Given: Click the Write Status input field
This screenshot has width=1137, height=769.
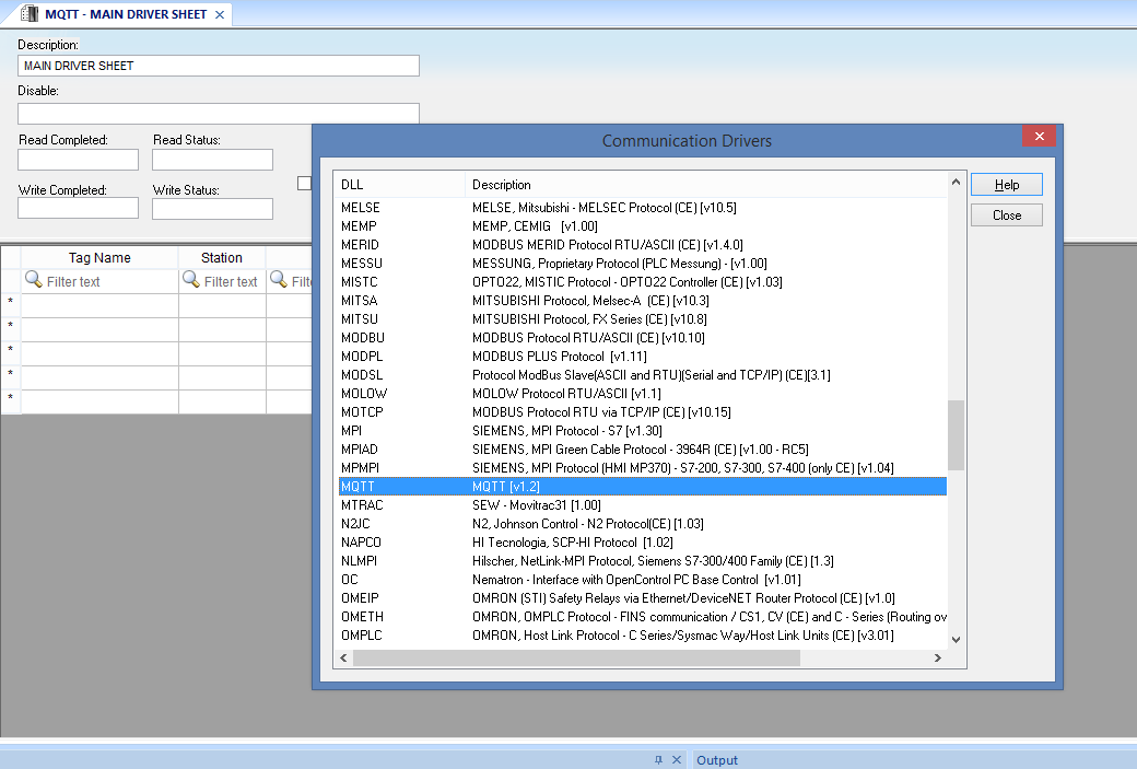Looking at the screenshot, I should (x=212, y=209).
